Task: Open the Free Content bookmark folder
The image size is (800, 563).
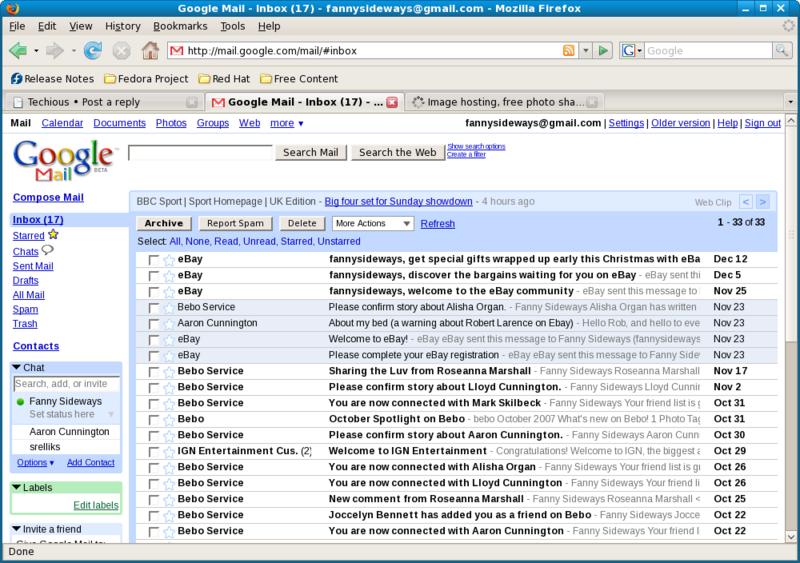Action: click(299, 79)
